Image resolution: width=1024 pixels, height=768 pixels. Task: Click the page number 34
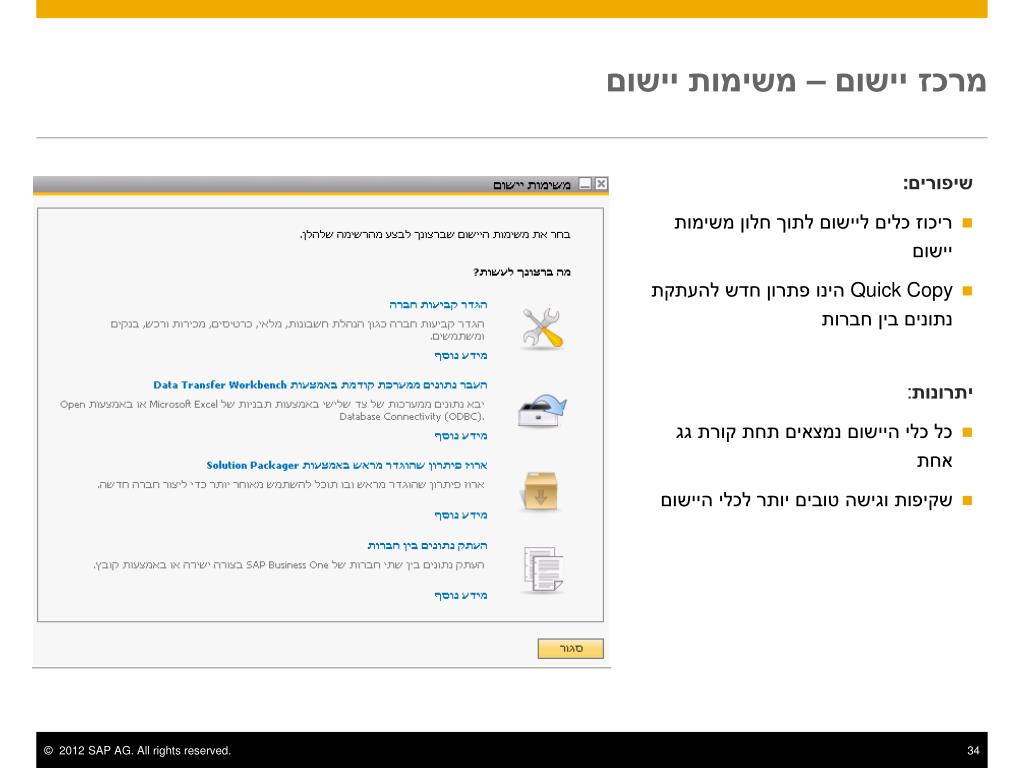click(973, 751)
